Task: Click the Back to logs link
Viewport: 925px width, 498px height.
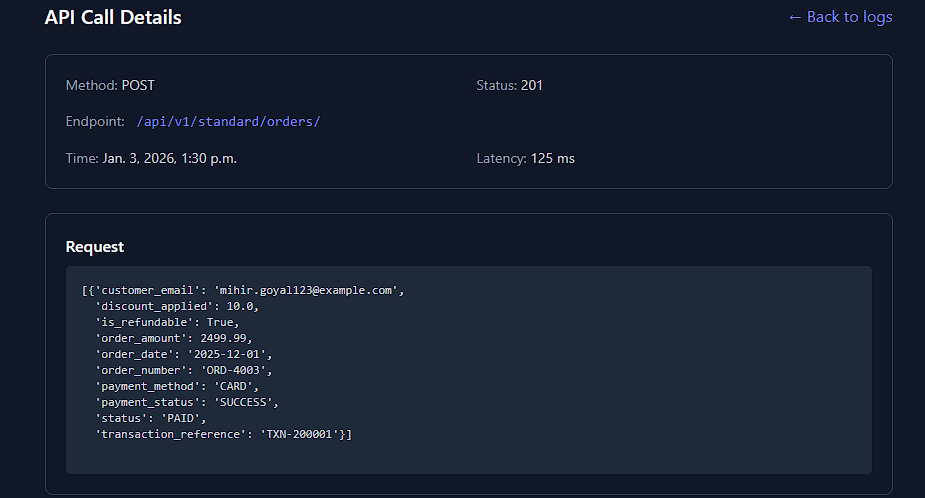Action: click(x=839, y=17)
